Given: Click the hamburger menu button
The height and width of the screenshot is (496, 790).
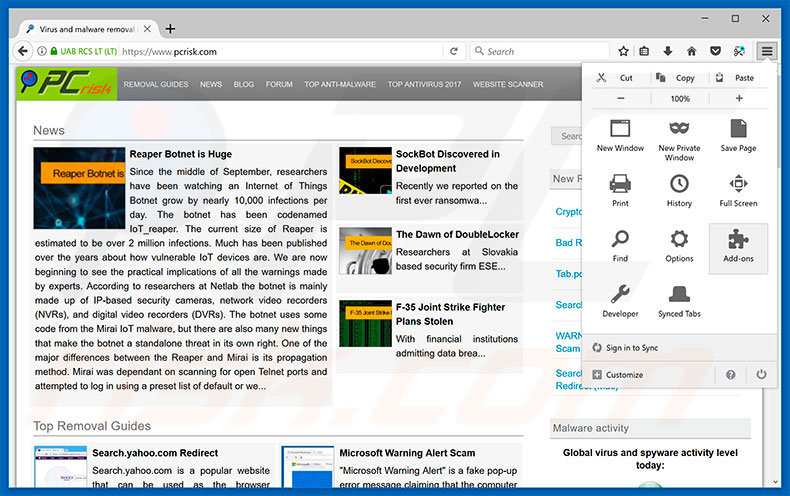Looking at the screenshot, I should [766, 51].
